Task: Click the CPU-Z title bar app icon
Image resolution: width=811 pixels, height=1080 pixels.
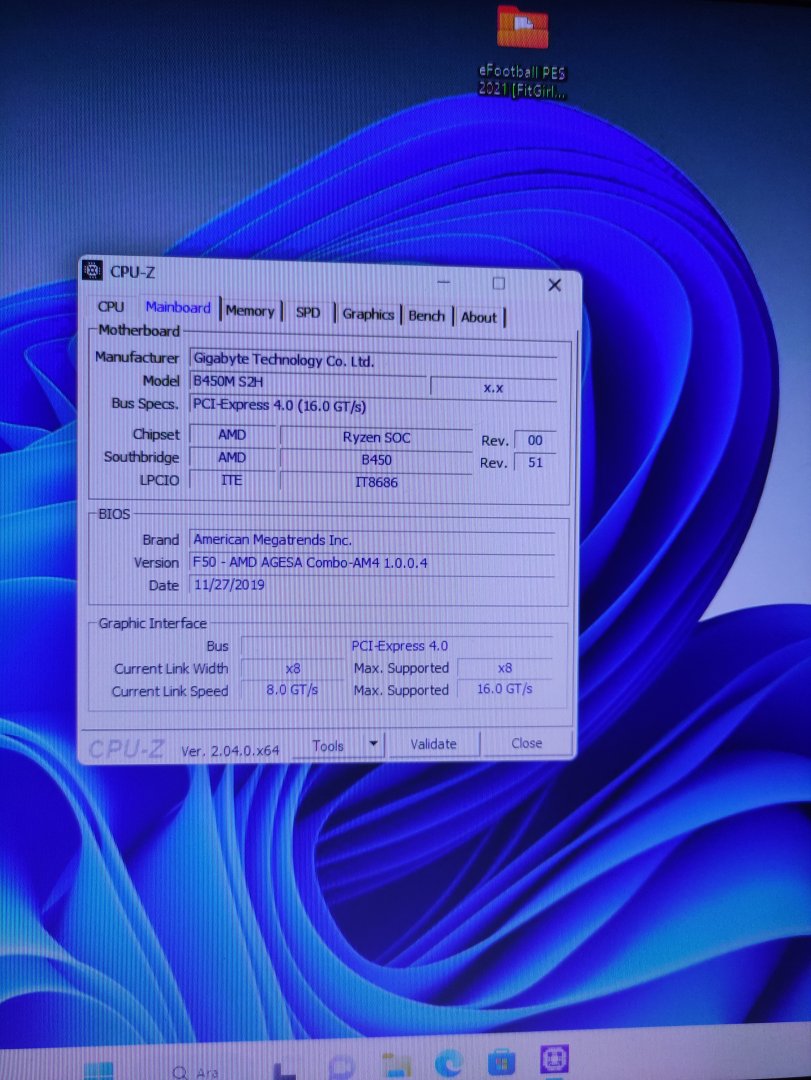Action: tap(92, 271)
